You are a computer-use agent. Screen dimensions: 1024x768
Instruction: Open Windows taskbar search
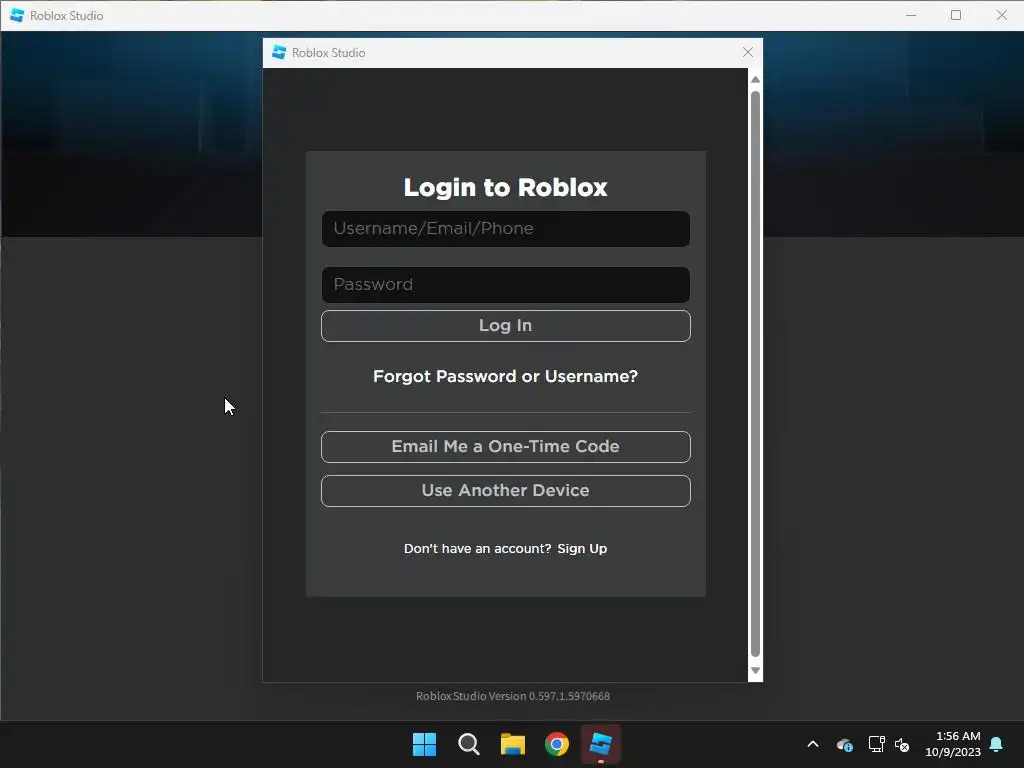pos(469,744)
